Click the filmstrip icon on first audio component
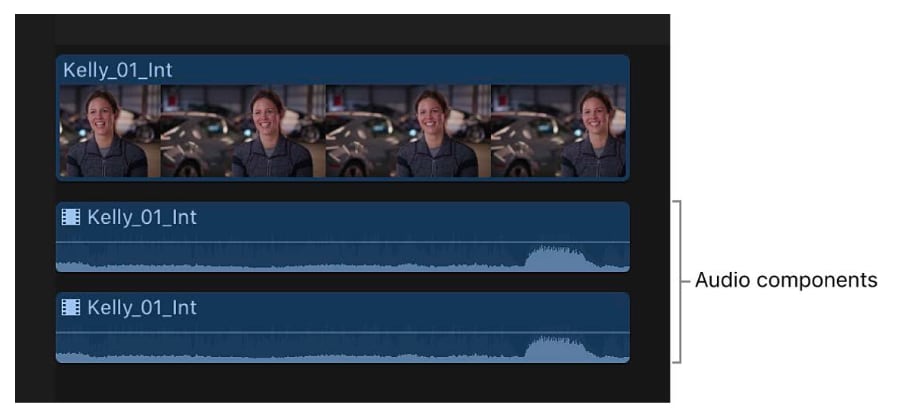The width and height of the screenshot is (898, 420). click(x=71, y=217)
